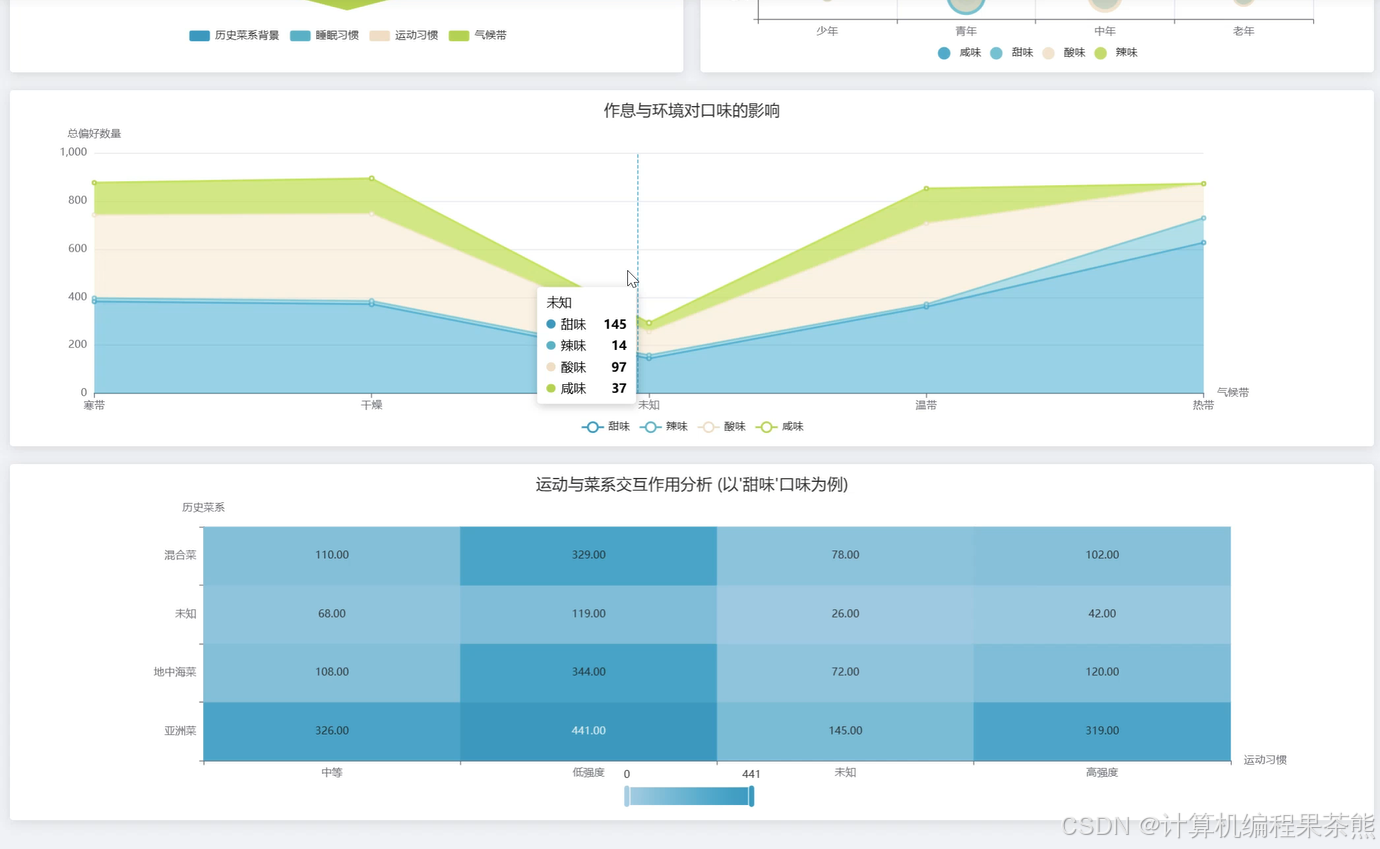This screenshot has width=1380, height=849.
Task: Toggle 辣味 in the age-group chart legend
Action: [1115, 53]
